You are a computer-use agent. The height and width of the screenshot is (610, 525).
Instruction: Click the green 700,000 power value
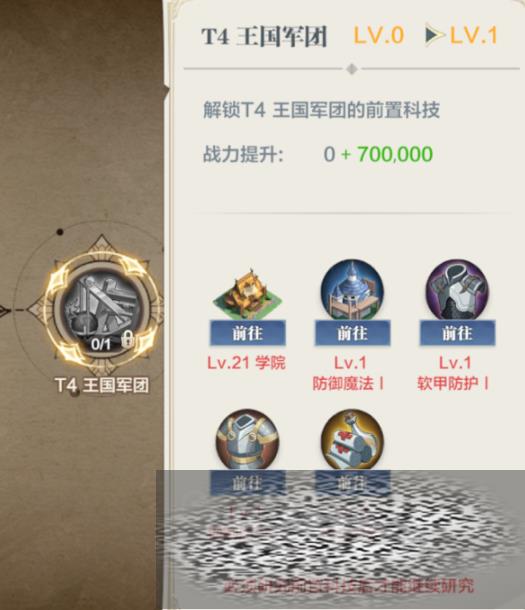(x=395, y=154)
